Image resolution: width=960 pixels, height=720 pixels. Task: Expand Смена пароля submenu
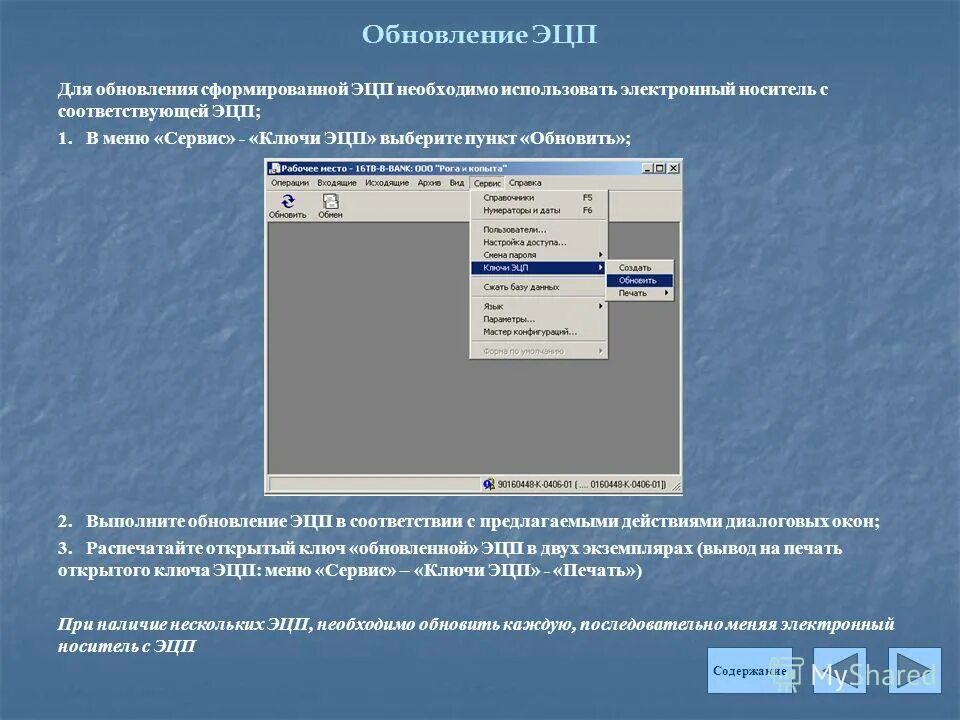[539, 255]
